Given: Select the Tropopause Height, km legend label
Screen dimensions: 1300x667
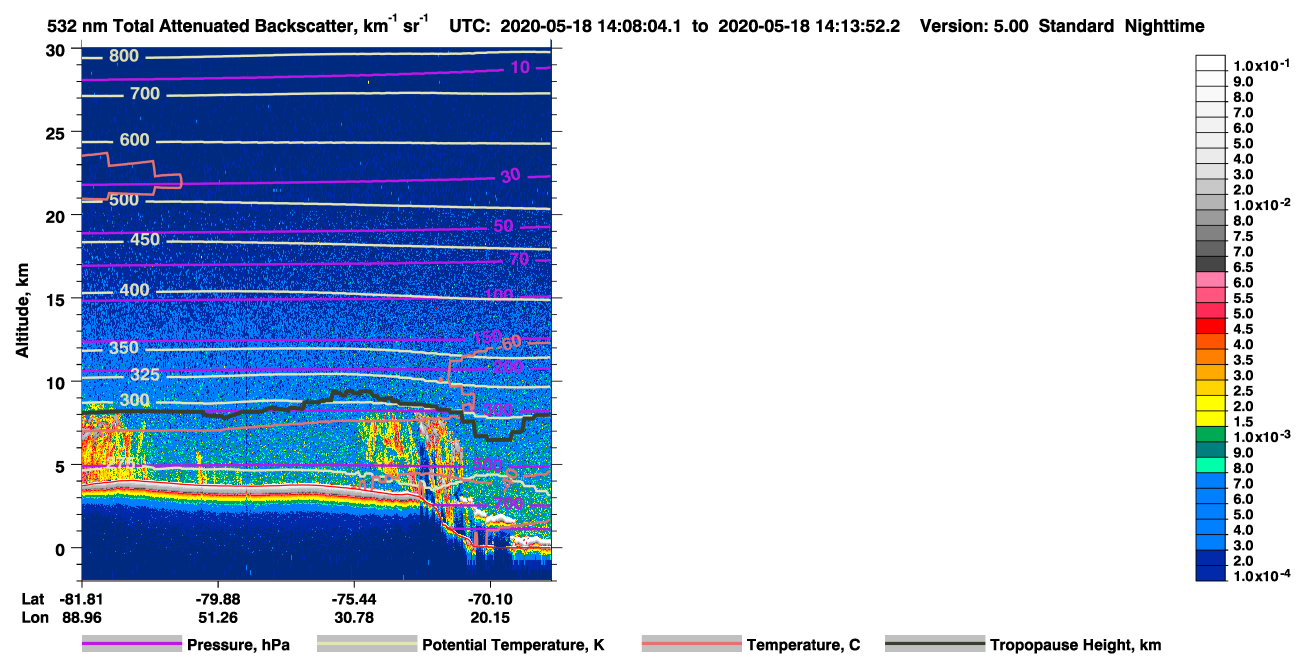Looking at the screenshot, I should pos(1075,645).
